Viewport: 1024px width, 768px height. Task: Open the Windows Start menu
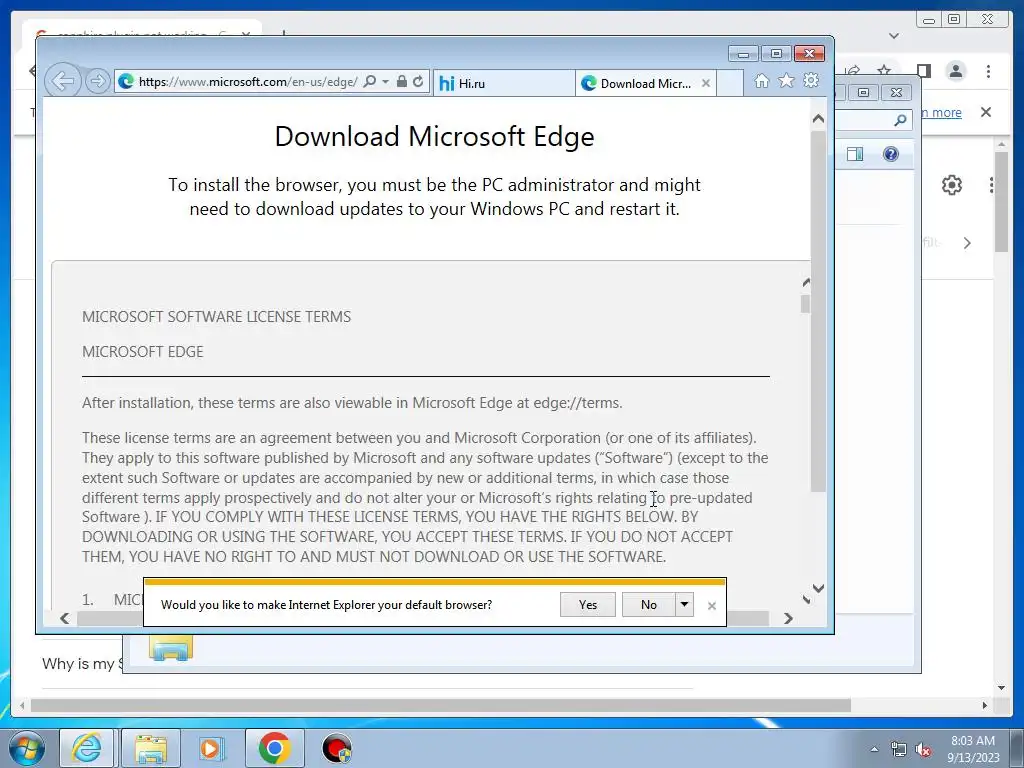click(26, 748)
